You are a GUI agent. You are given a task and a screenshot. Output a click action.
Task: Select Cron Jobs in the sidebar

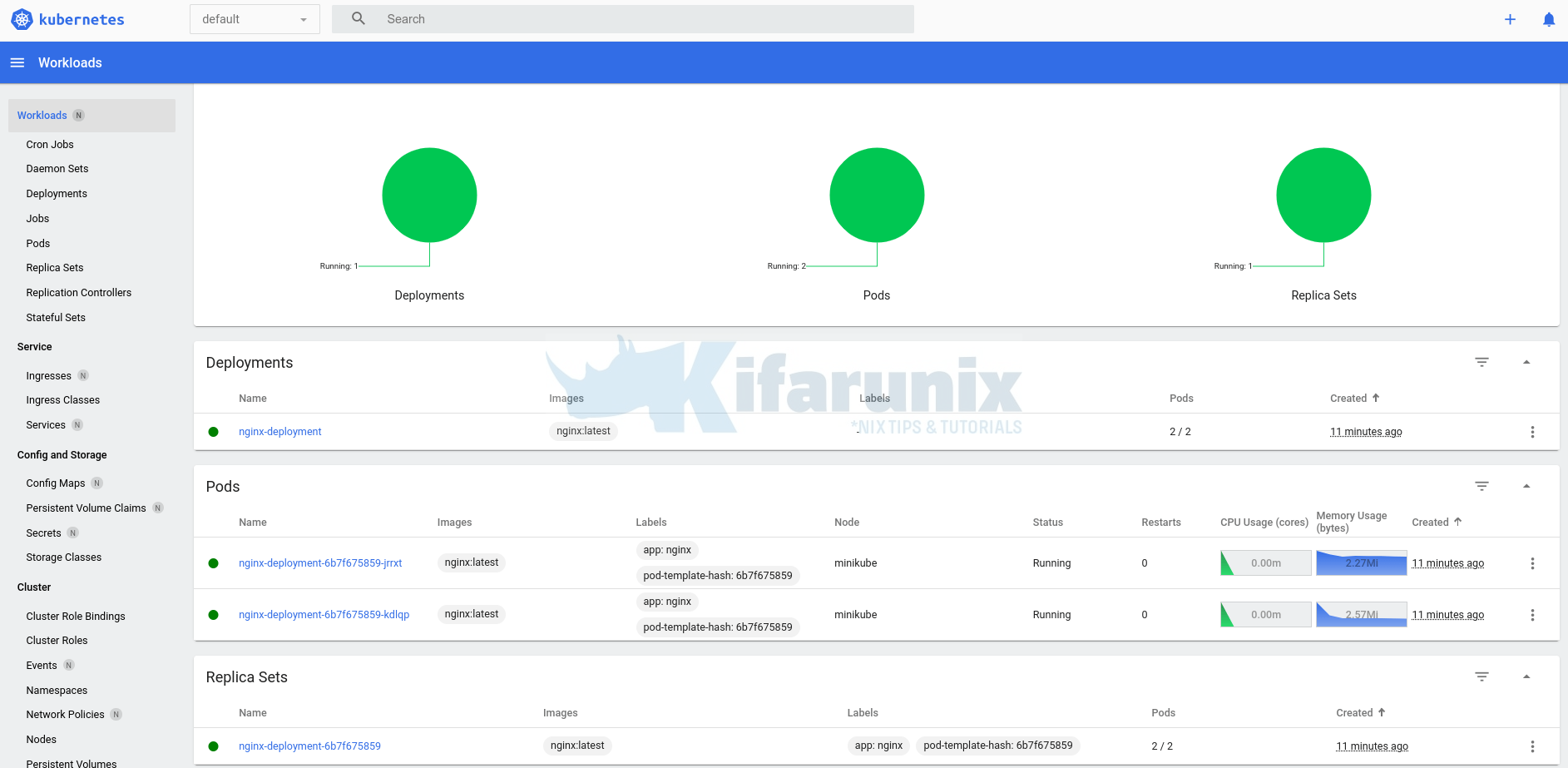50,144
